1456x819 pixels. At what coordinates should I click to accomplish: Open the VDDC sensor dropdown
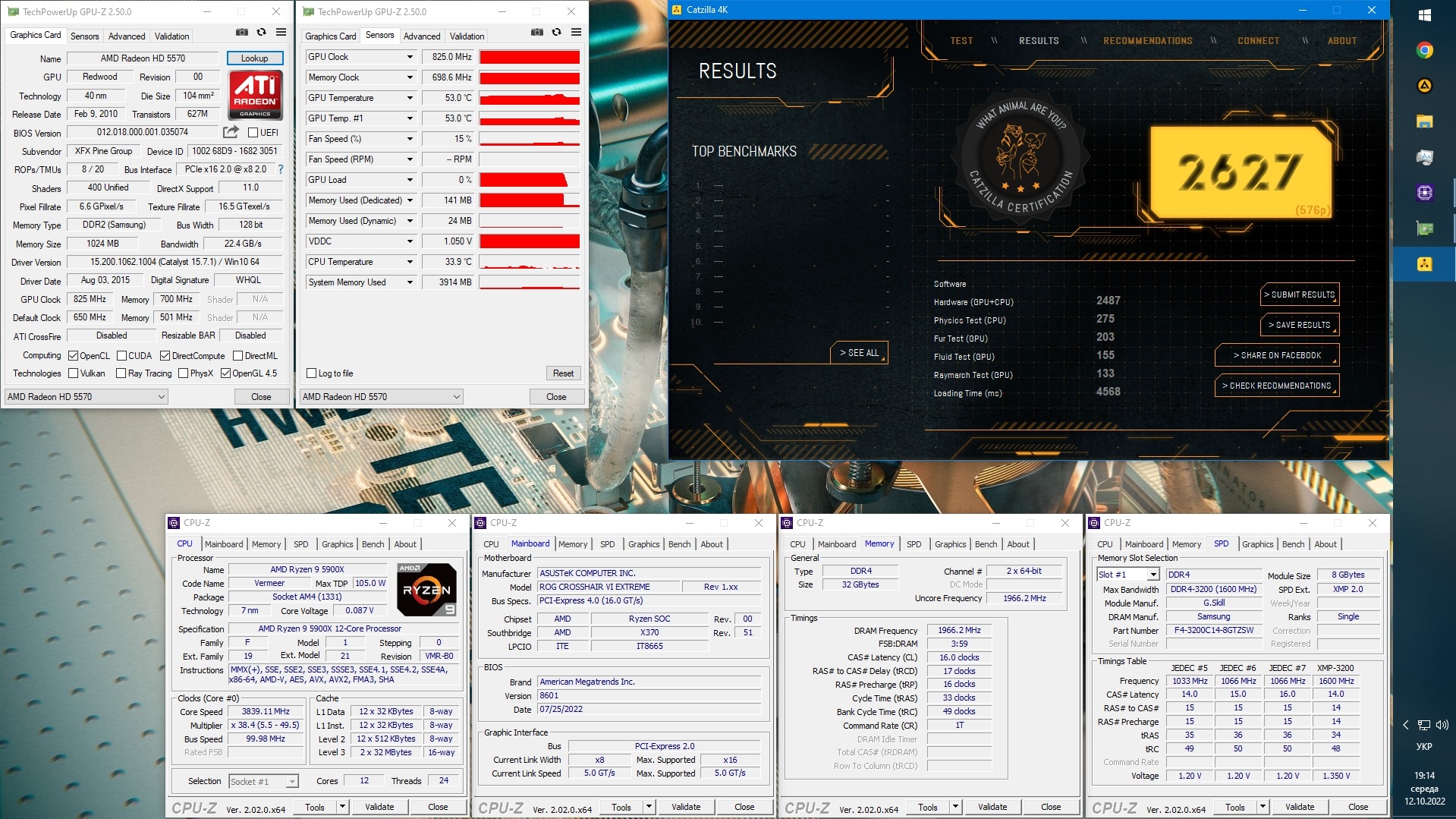pyautogui.click(x=410, y=241)
